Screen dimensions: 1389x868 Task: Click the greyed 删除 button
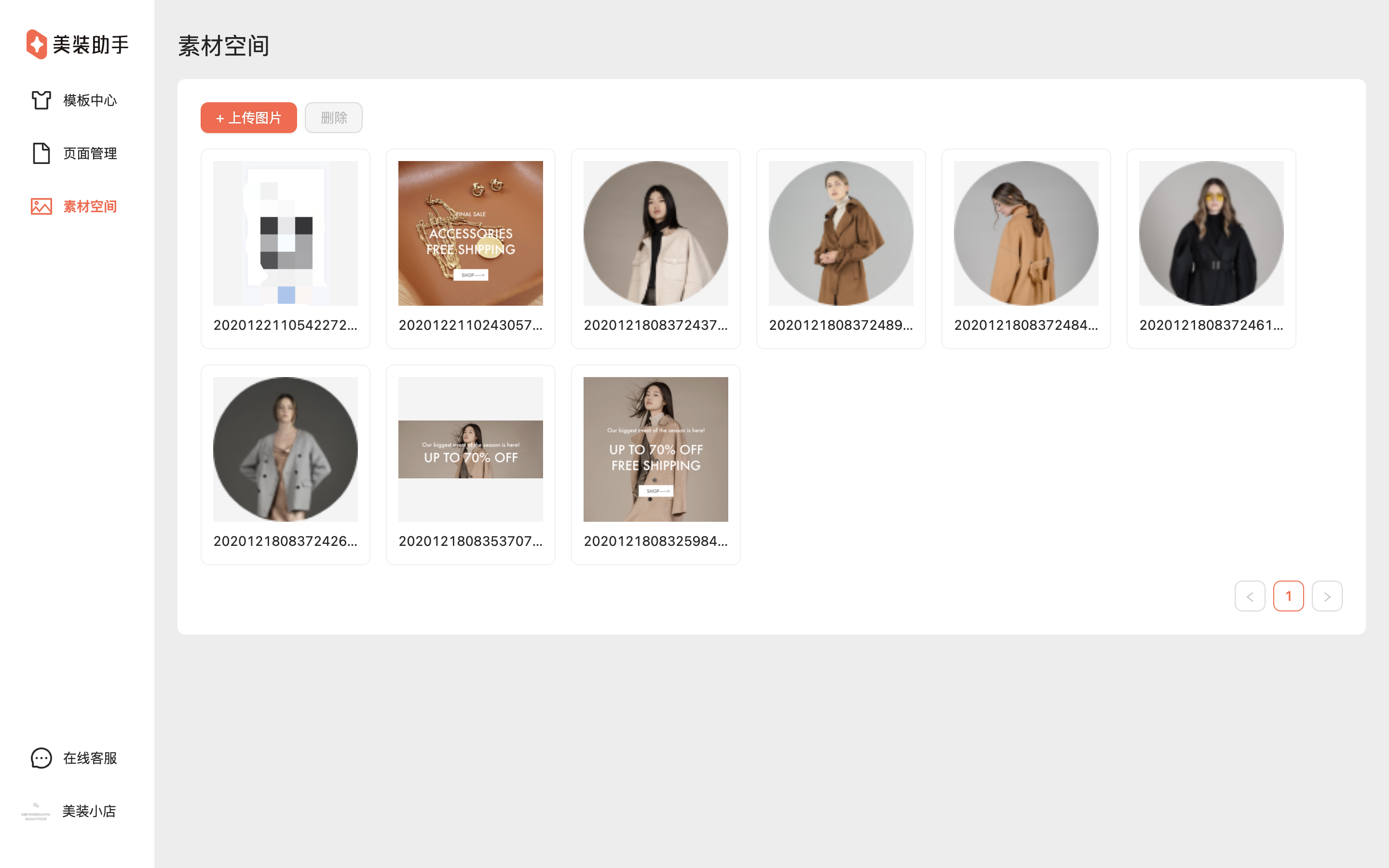333,118
